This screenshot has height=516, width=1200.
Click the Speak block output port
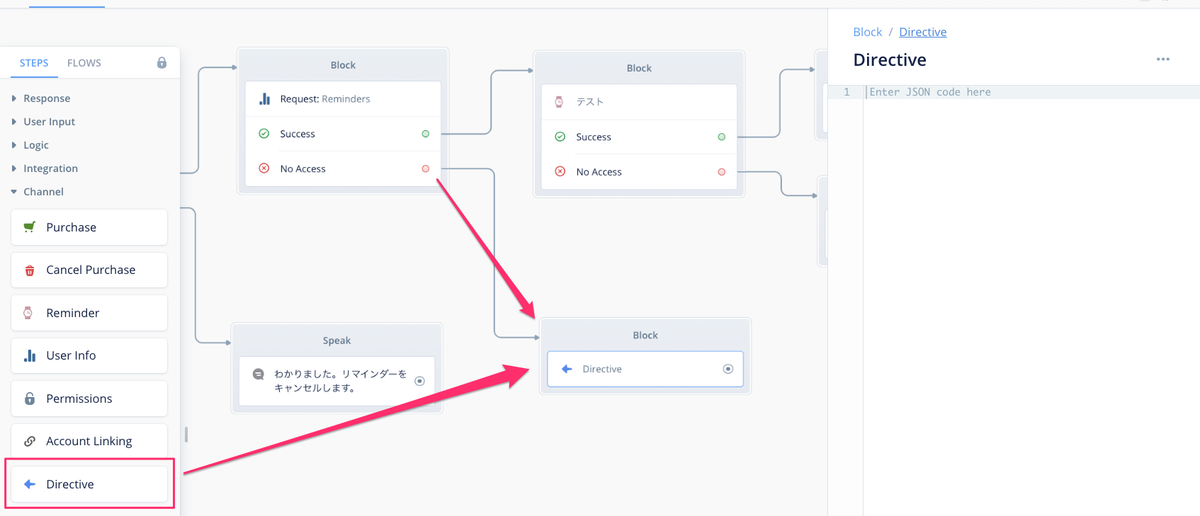(419, 381)
